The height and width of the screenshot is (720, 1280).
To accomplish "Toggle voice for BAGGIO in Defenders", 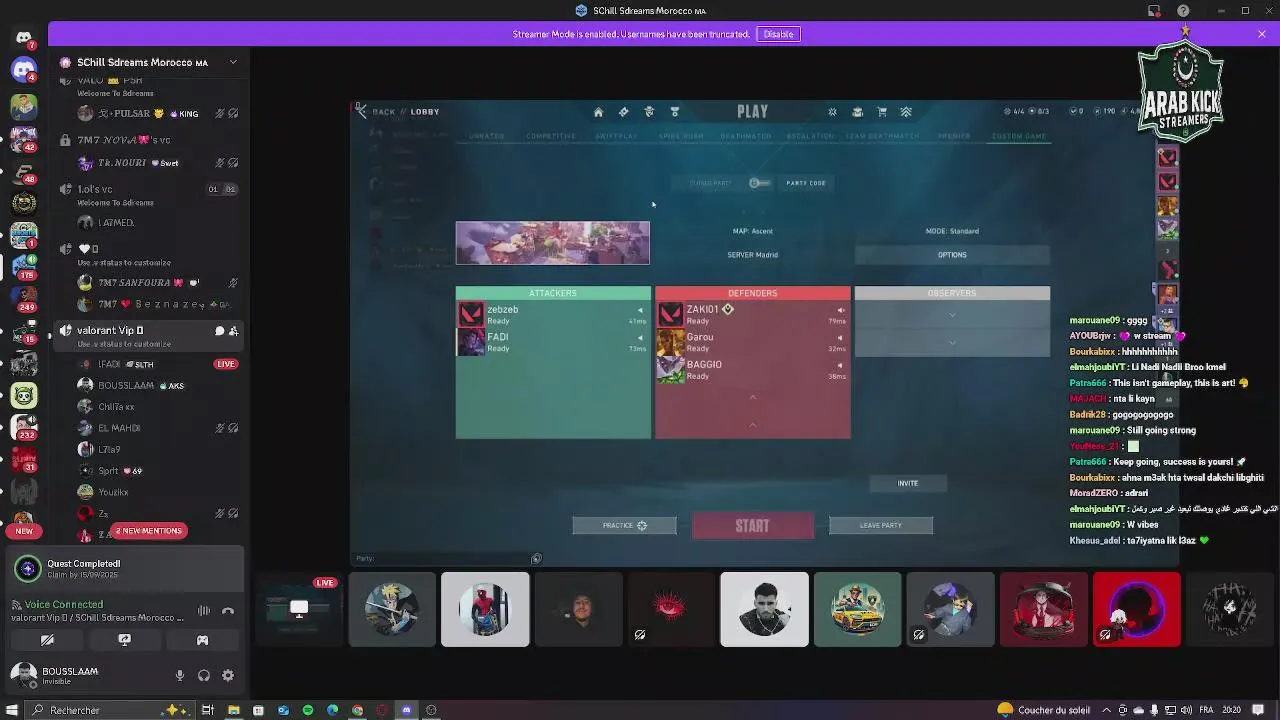I will [840, 365].
